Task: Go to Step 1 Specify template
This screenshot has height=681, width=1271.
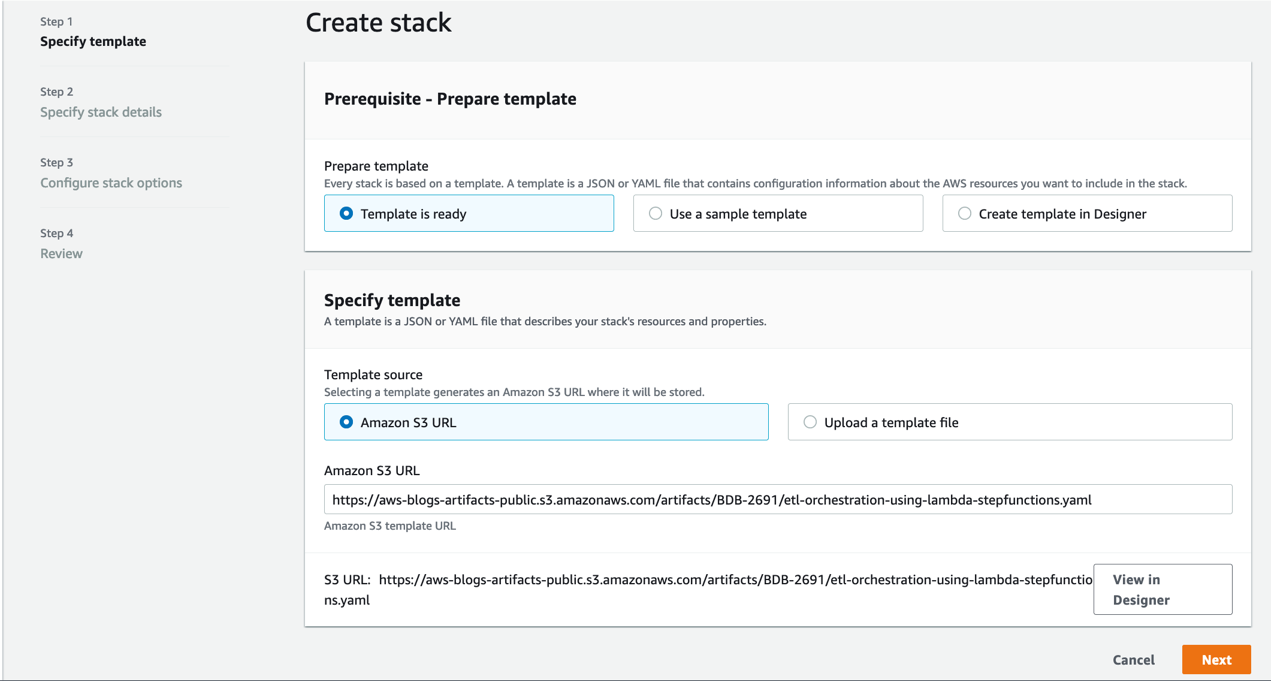Action: pyautogui.click(x=93, y=42)
